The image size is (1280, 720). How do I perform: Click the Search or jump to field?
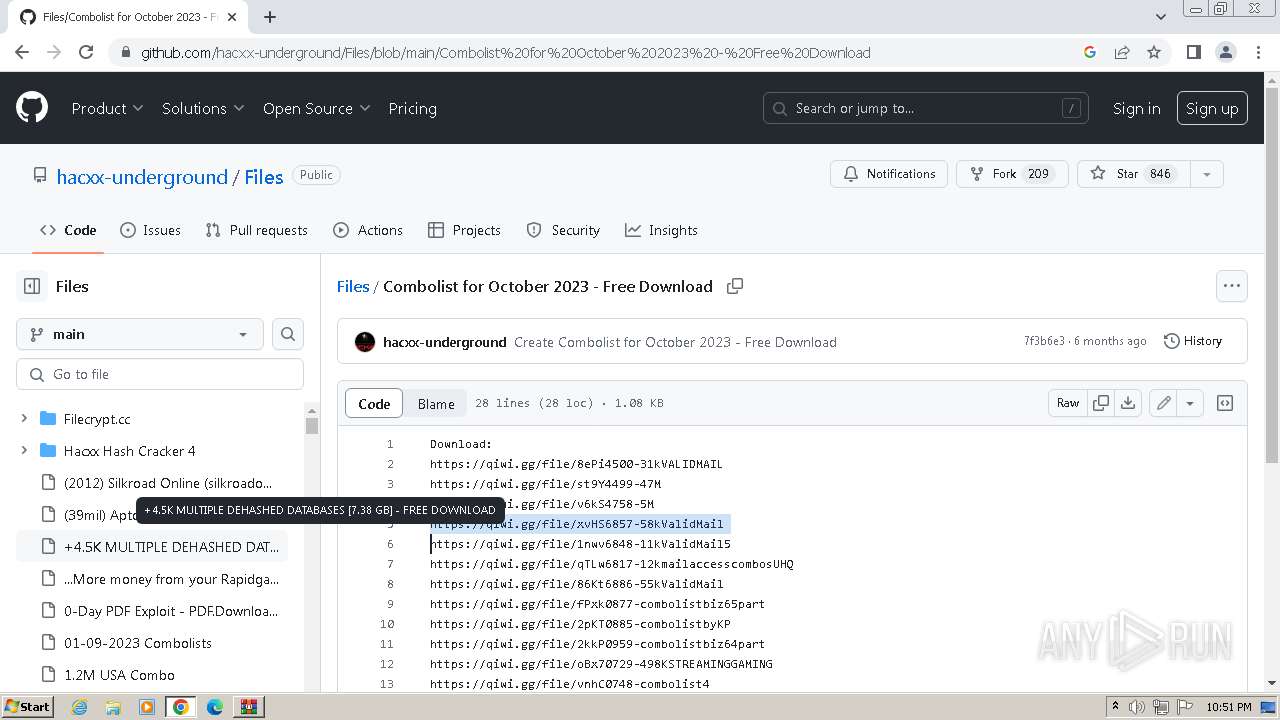pos(925,108)
